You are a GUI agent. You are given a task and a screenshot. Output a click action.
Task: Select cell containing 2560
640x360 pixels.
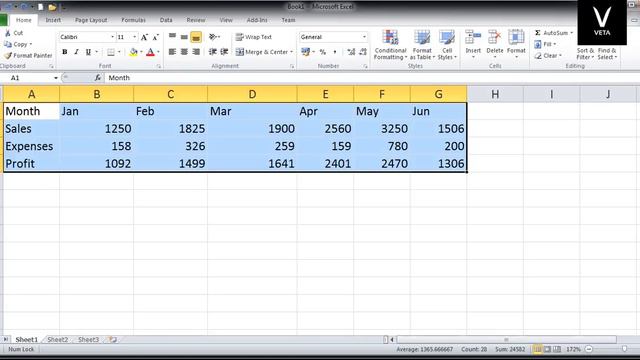325,129
